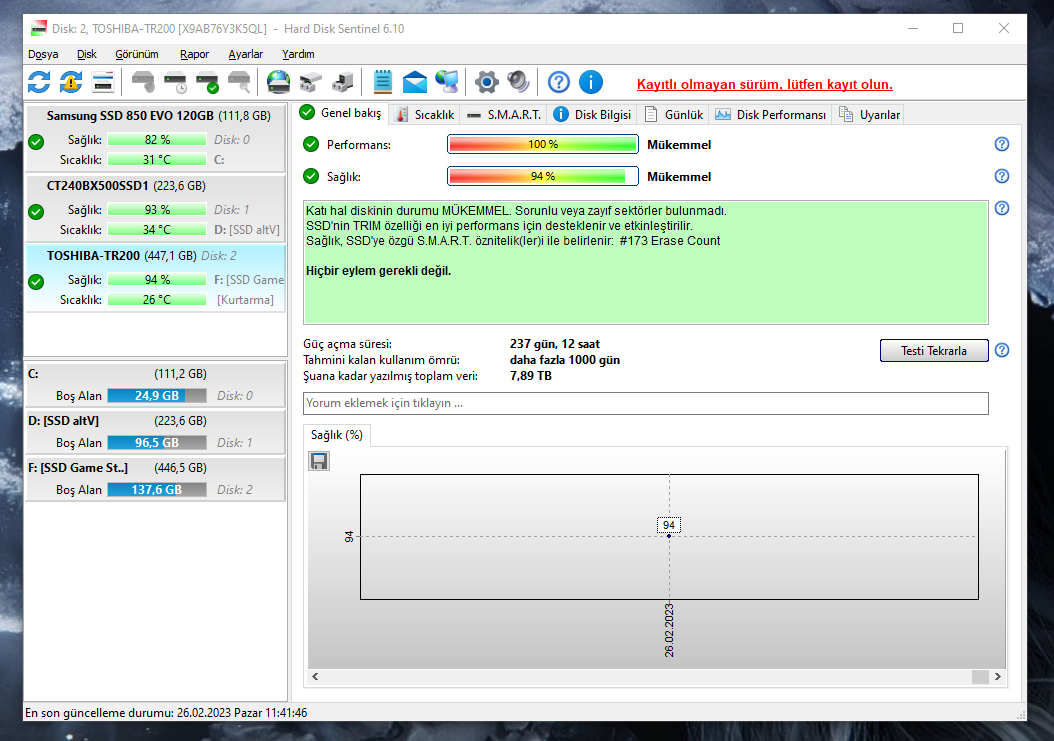1054x741 pixels.
Task: Open the disk panel view toolbar icon
Action: click(103, 83)
